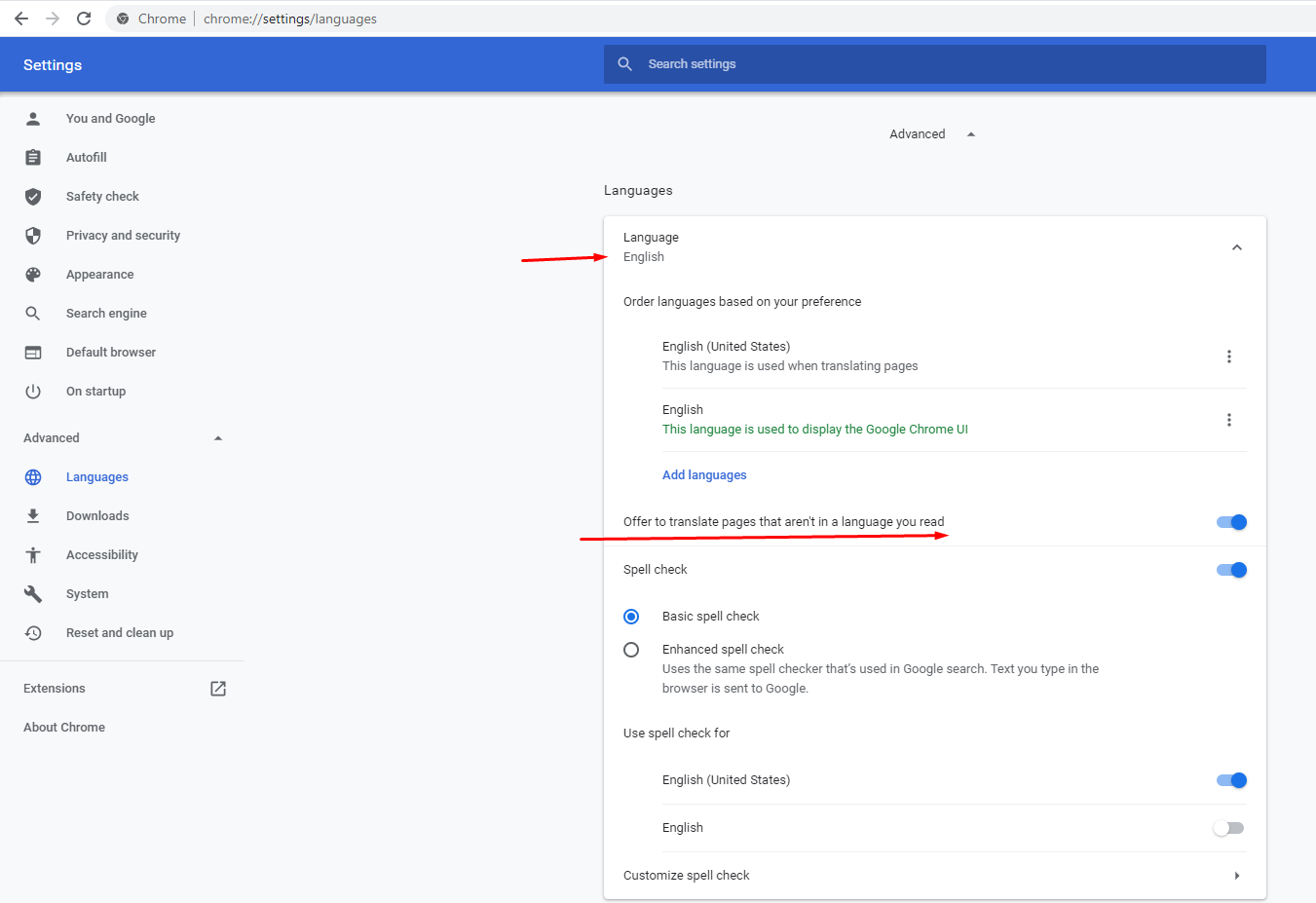Click the Search settings field
This screenshot has width=1316, height=903.
pyautogui.click(x=935, y=64)
